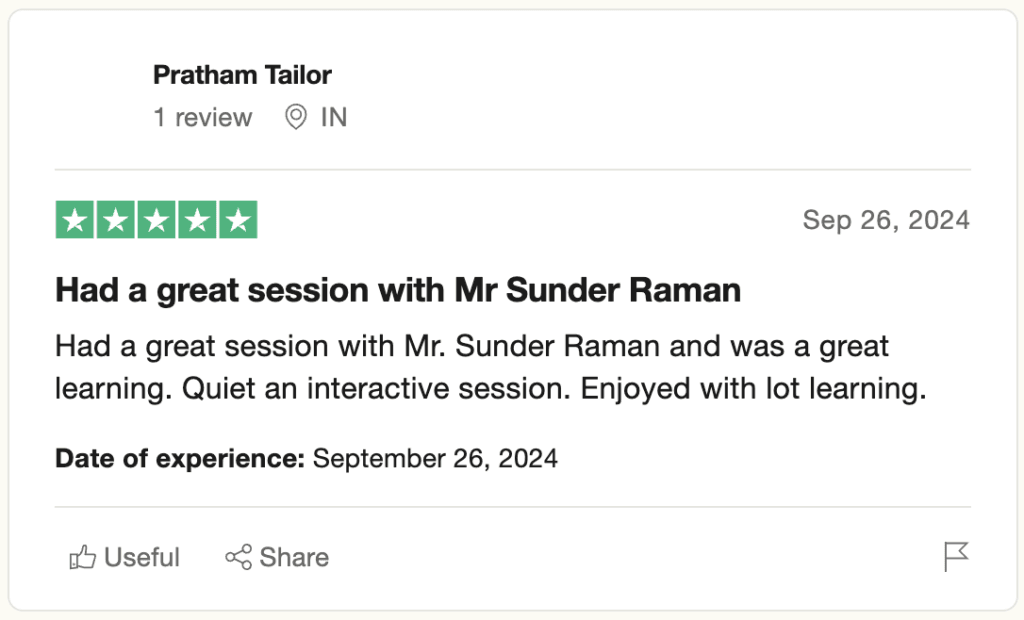Viewport: 1024px width, 620px height.
Task: Click the bold "Date of experience:" label
Action: (180, 459)
